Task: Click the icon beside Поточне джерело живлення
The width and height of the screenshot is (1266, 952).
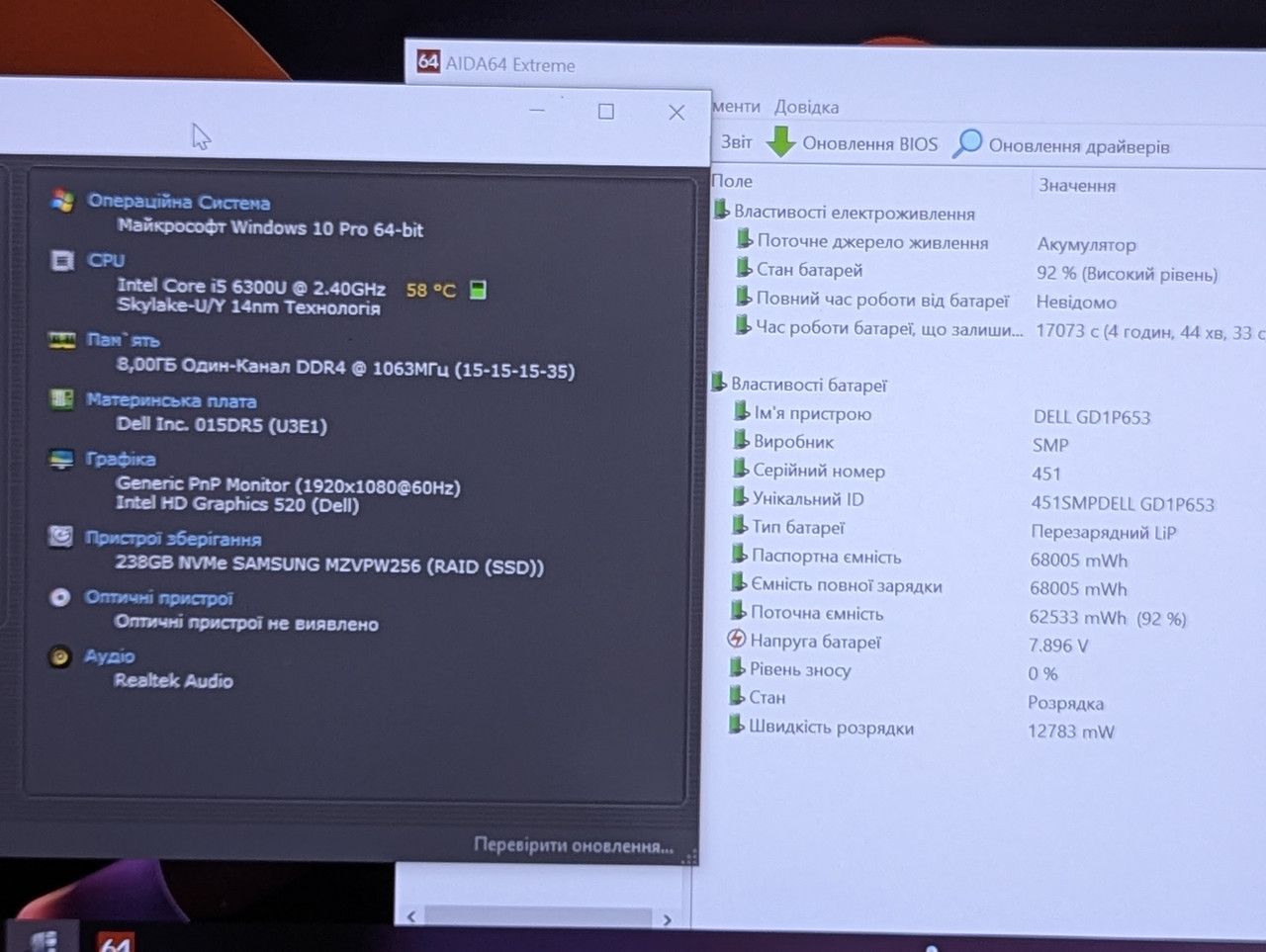Action: coord(744,239)
